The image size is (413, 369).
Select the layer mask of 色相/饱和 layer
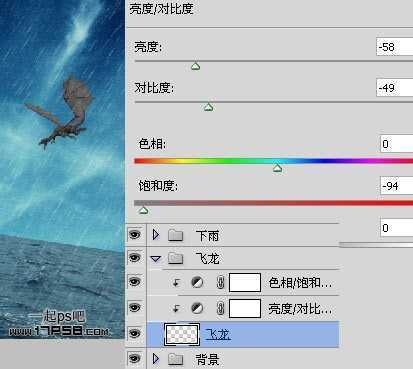point(245,283)
